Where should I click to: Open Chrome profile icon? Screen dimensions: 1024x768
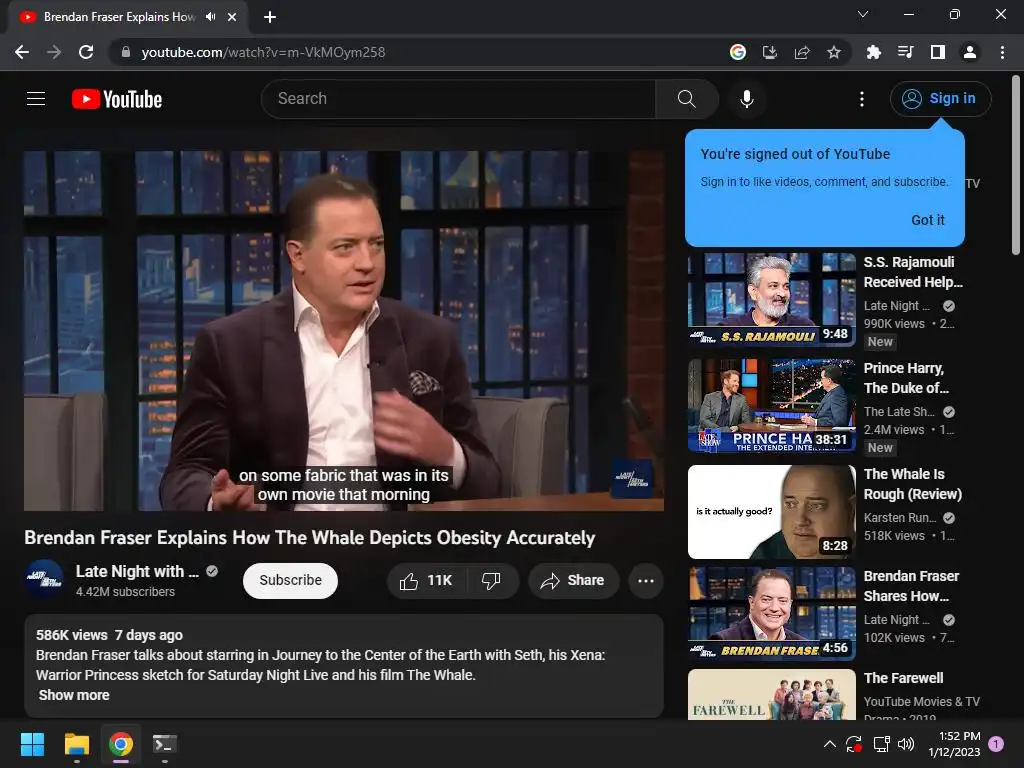pos(970,52)
